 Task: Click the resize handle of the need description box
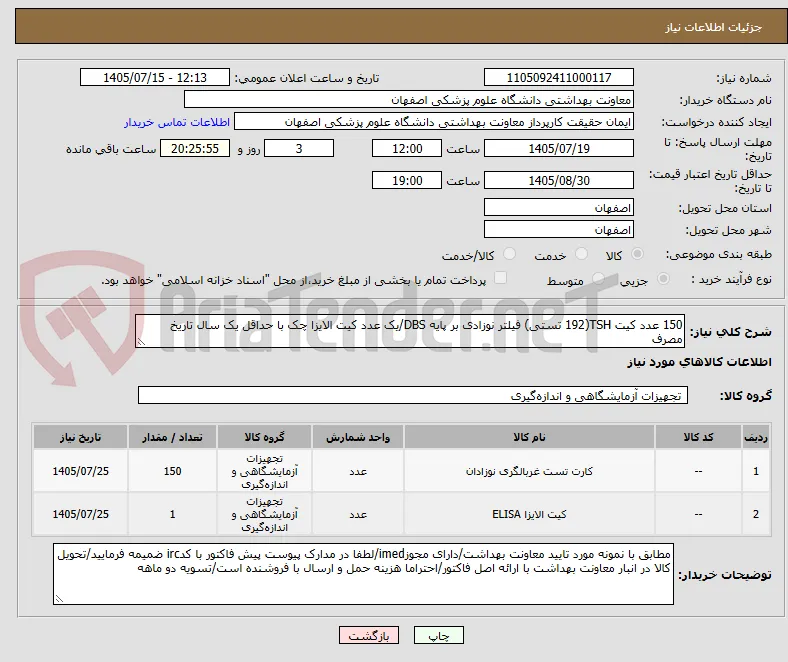[x=141, y=342]
